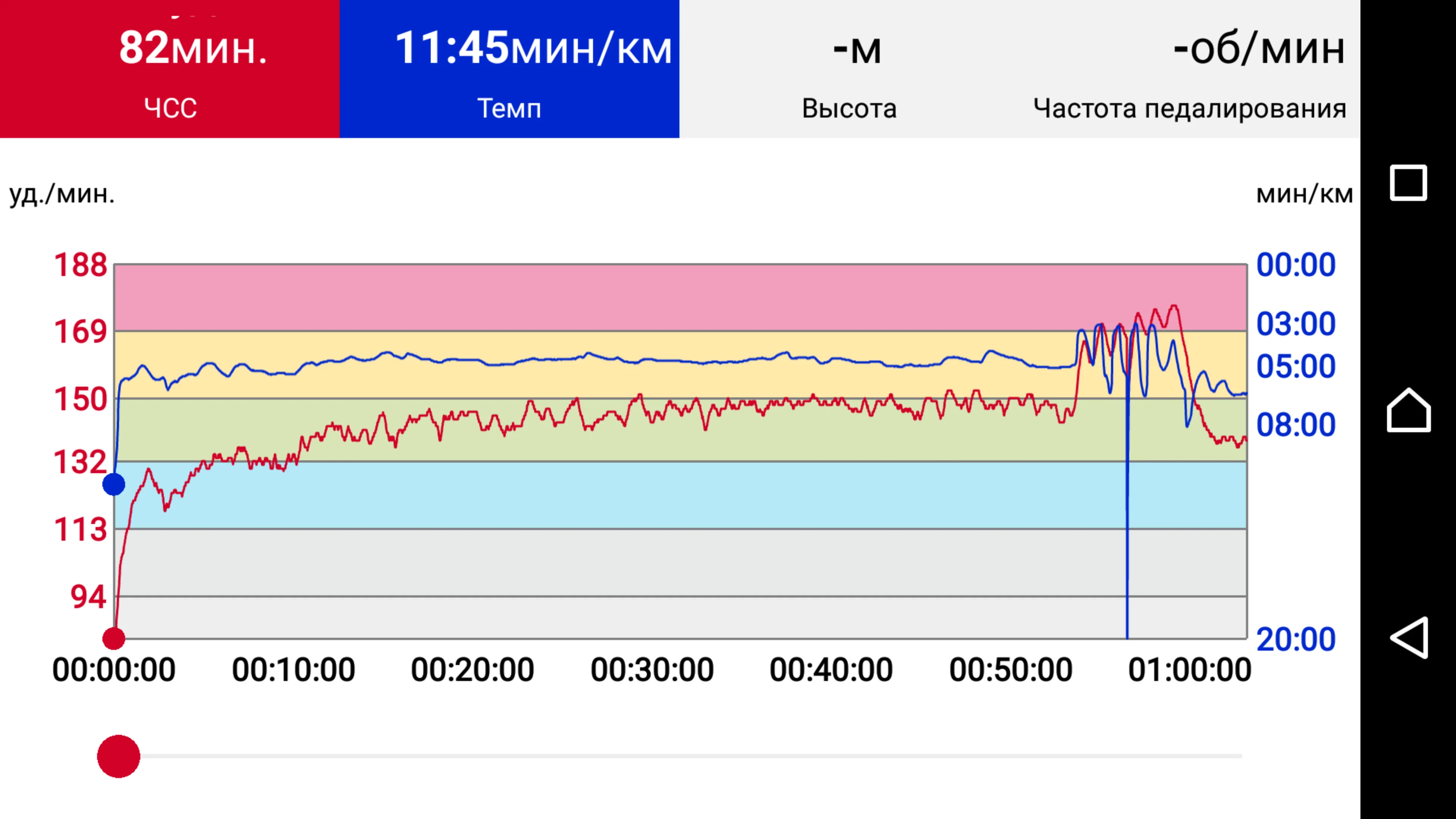The image size is (1456, 819).
Task: Toggle the red ЧСС heart rate tile
Action: point(169,69)
